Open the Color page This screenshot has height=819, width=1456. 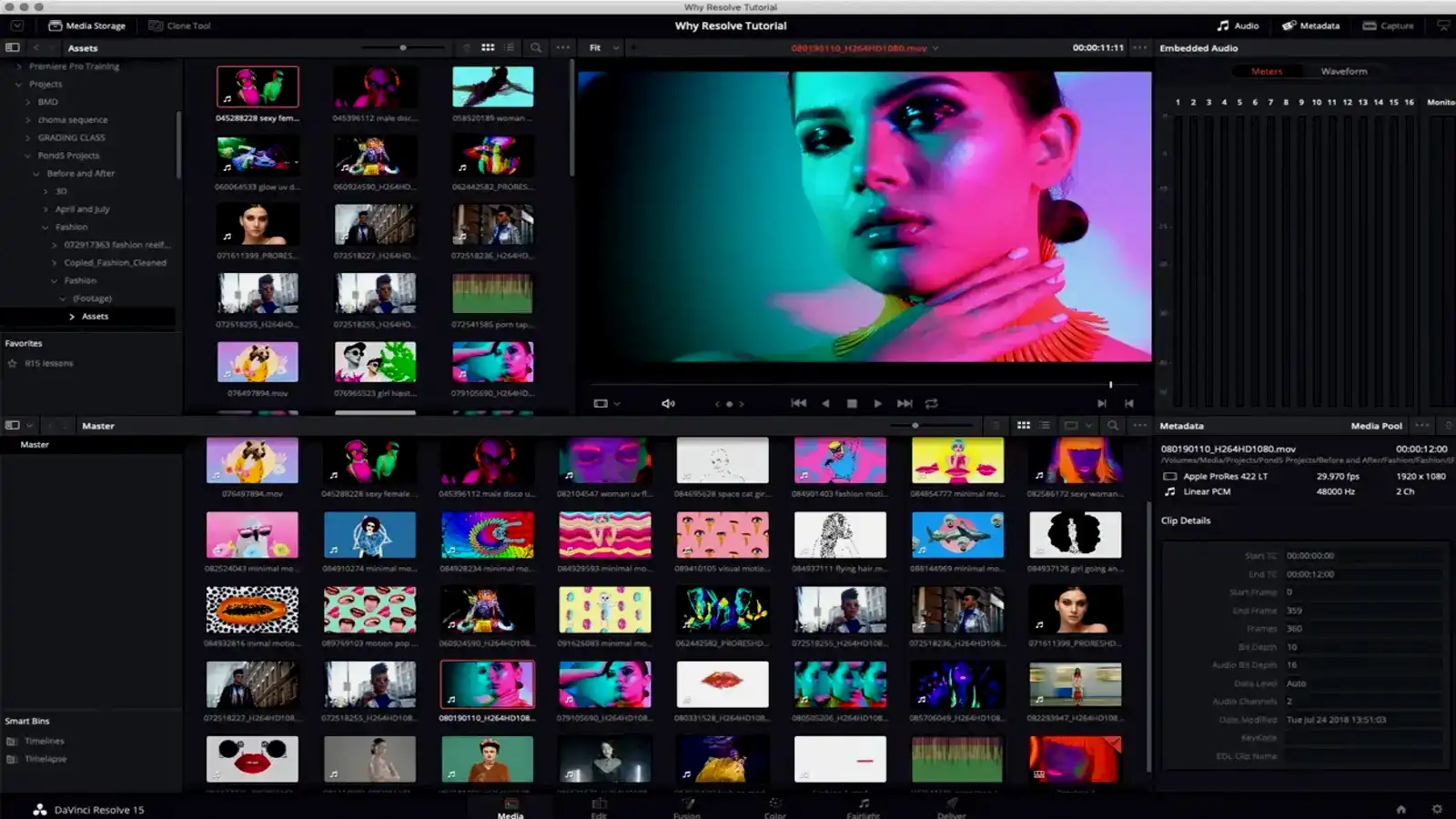(x=774, y=808)
